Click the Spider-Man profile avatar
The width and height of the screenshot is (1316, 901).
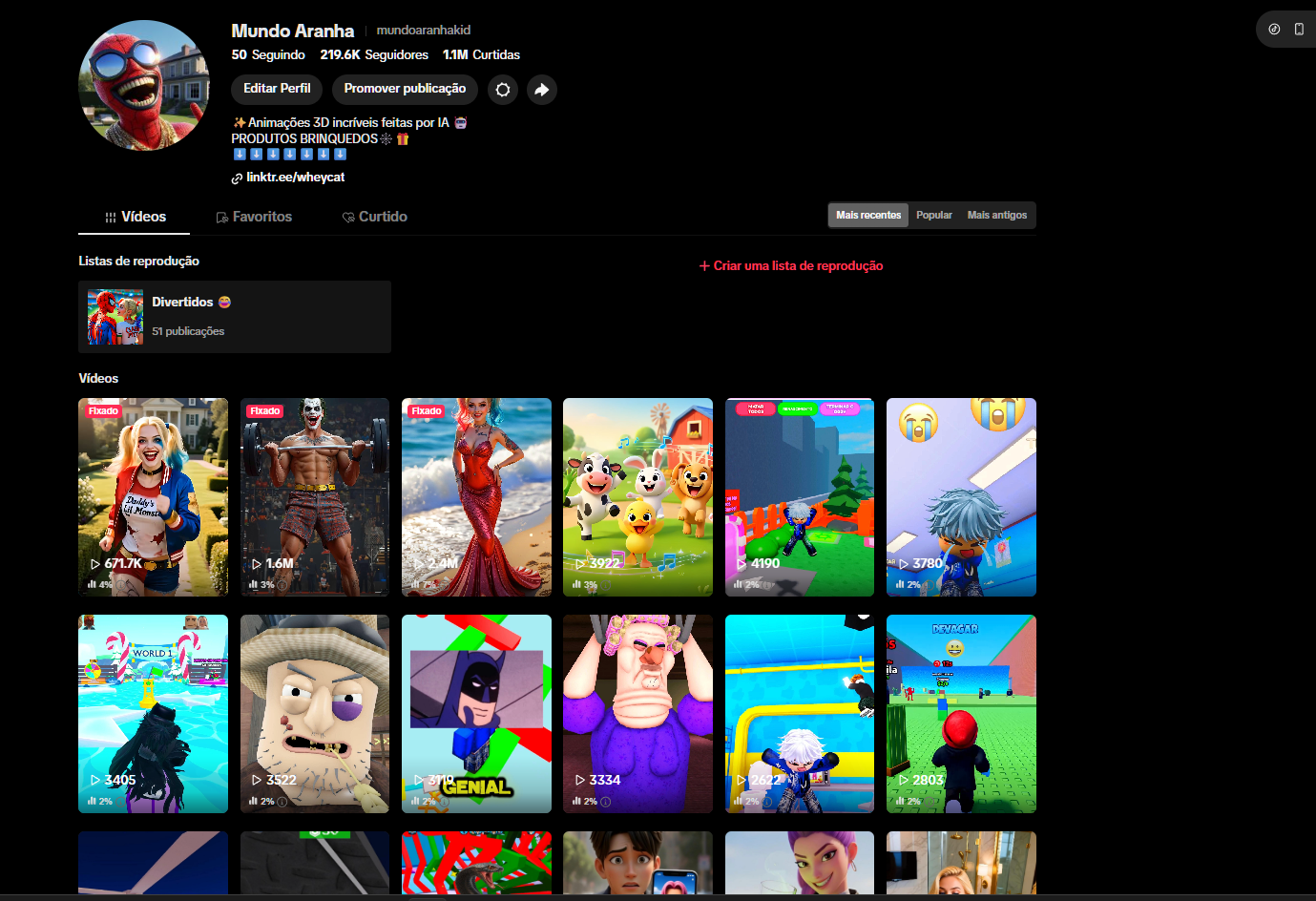(x=144, y=86)
